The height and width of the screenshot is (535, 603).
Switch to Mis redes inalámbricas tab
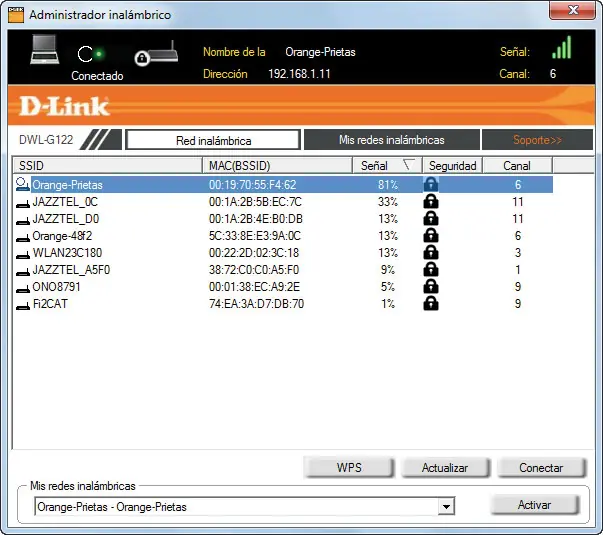[x=391, y=140]
